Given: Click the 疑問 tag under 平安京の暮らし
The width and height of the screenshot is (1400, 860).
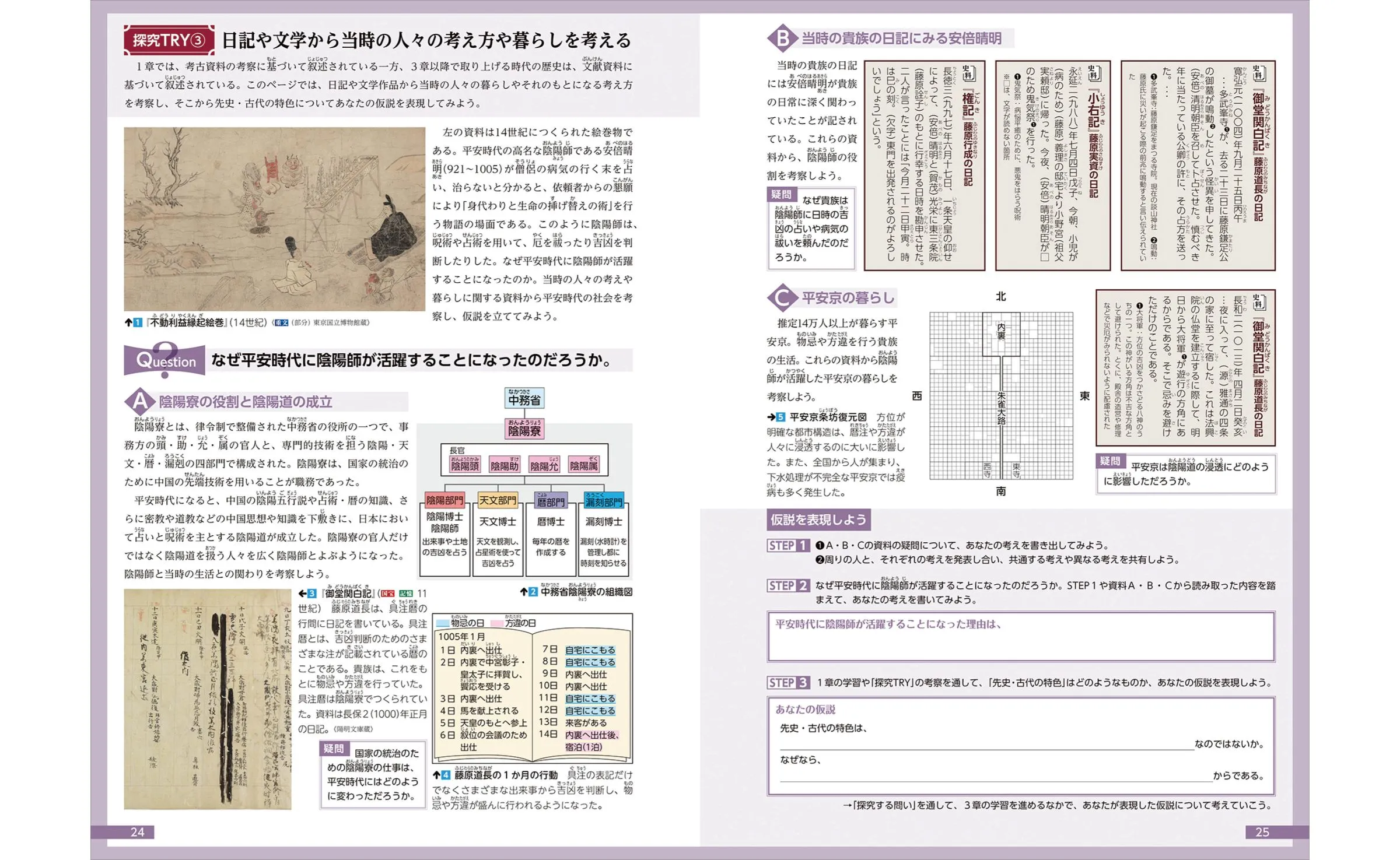Looking at the screenshot, I should click(1110, 461).
